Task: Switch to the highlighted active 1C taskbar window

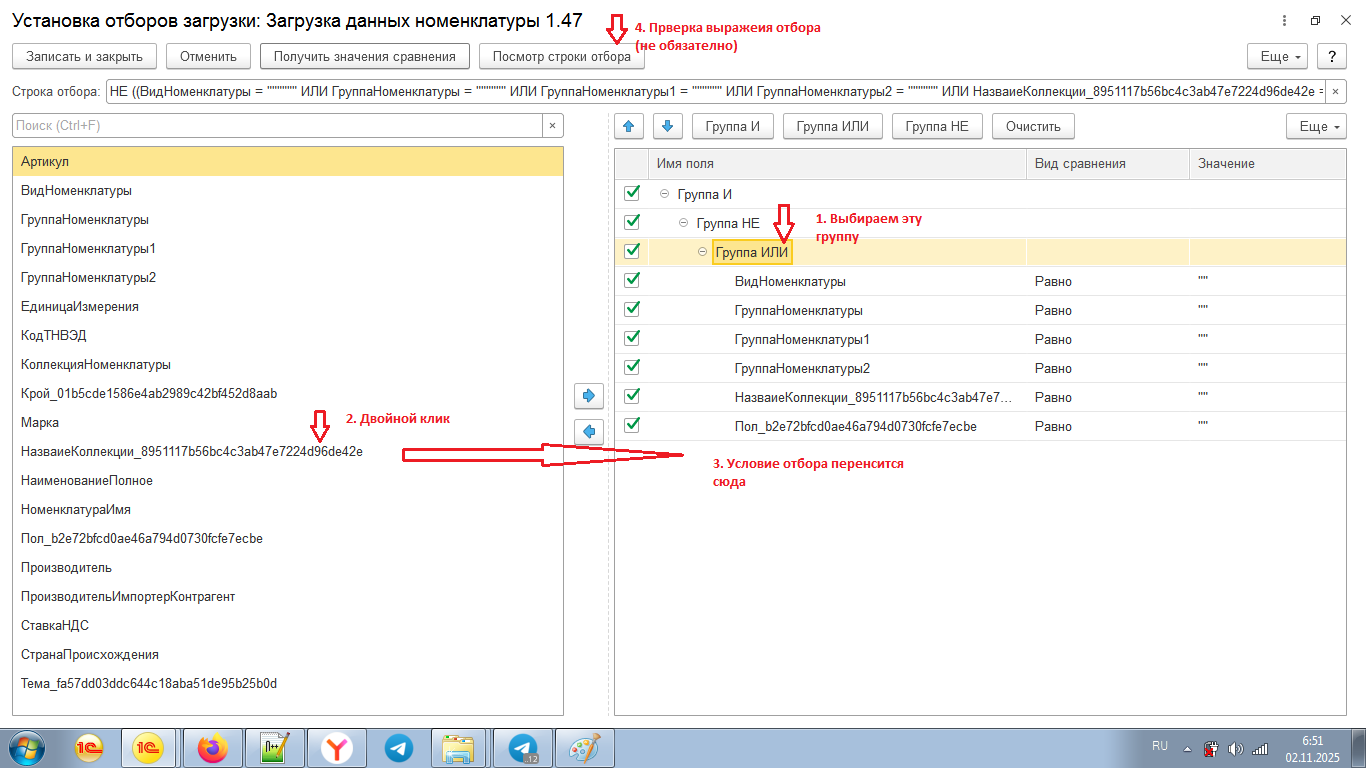Action: [x=149, y=748]
